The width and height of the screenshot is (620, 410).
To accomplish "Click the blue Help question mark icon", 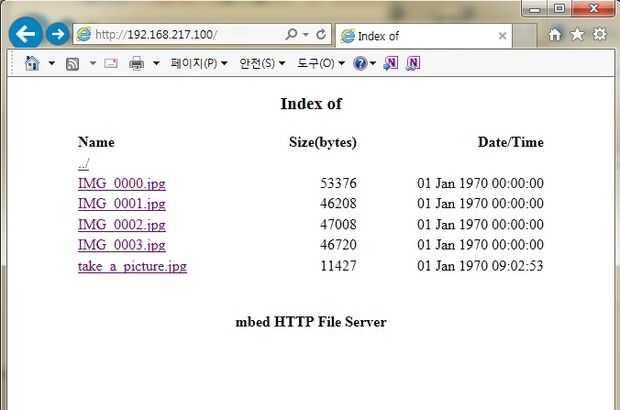I will (x=360, y=63).
